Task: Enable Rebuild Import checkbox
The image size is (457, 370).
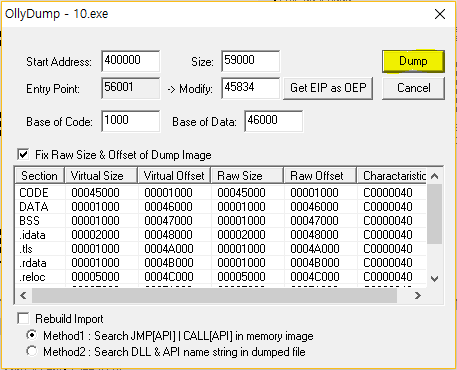Action: pyautogui.click(x=23, y=318)
